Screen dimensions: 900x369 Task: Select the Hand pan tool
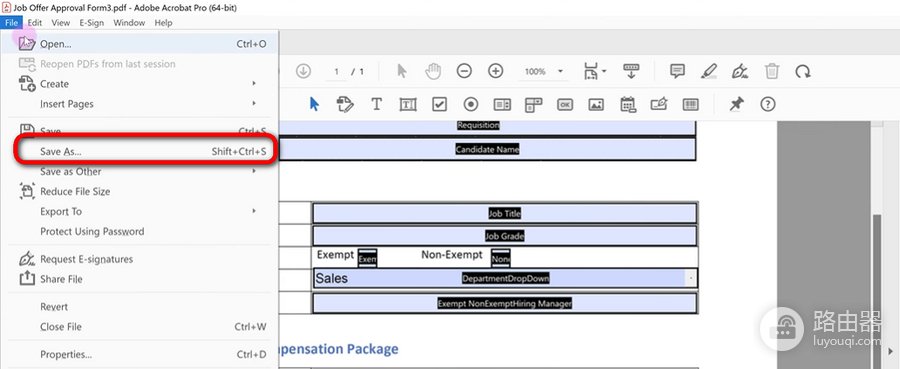433,71
